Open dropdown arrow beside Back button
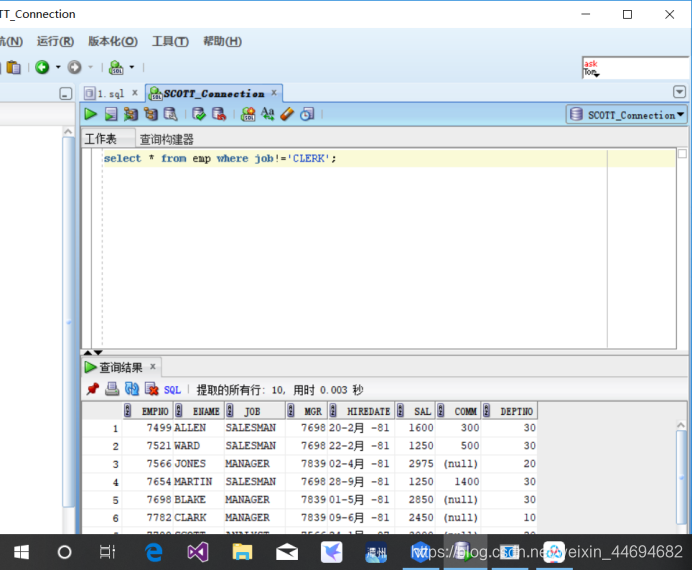The height and width of the screenshot is (571, 693). click(x=58, y=67)
